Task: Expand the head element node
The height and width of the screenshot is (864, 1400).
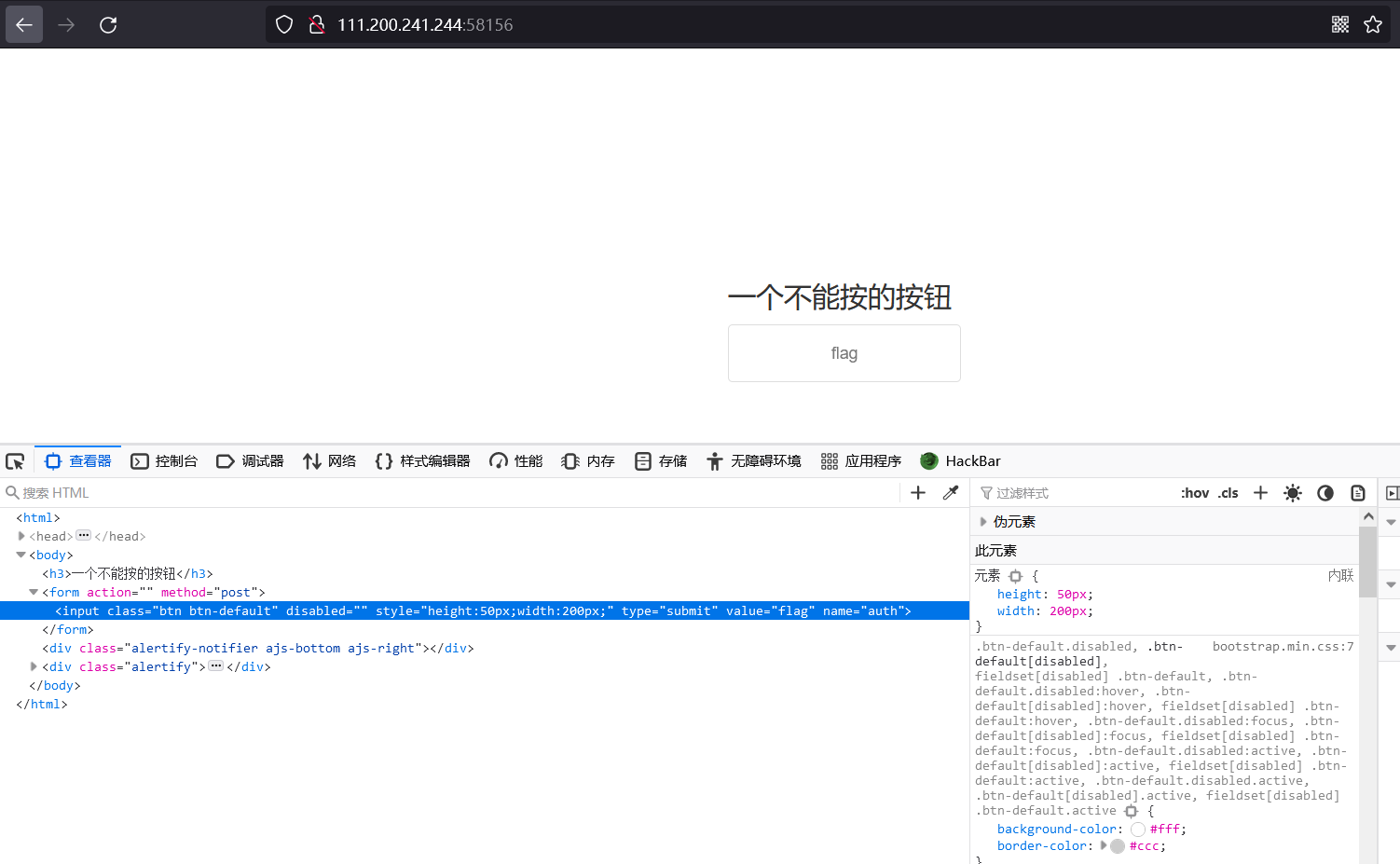Action: click(21, 536)
